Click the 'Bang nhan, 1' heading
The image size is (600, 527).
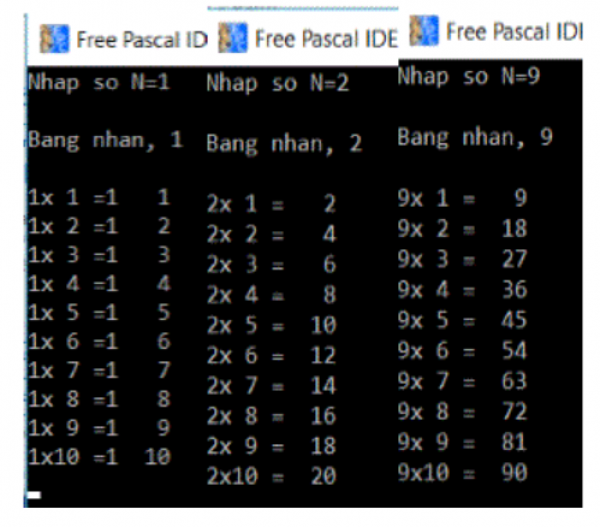106,140
